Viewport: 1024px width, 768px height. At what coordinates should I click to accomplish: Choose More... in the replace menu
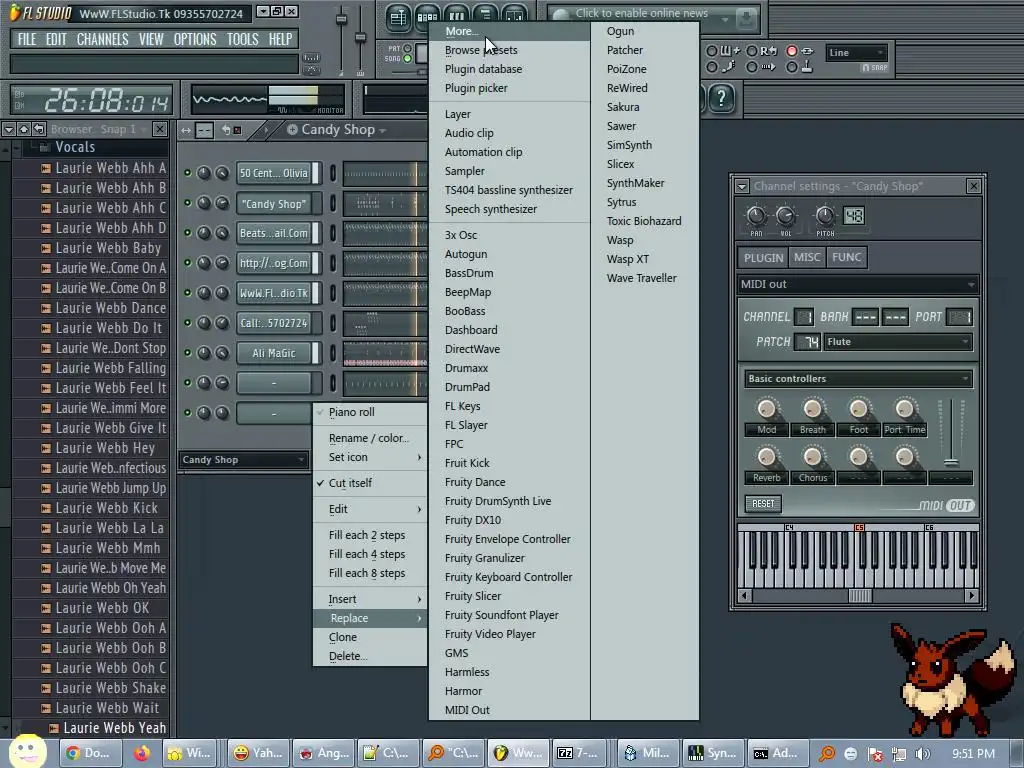[509, 31]
